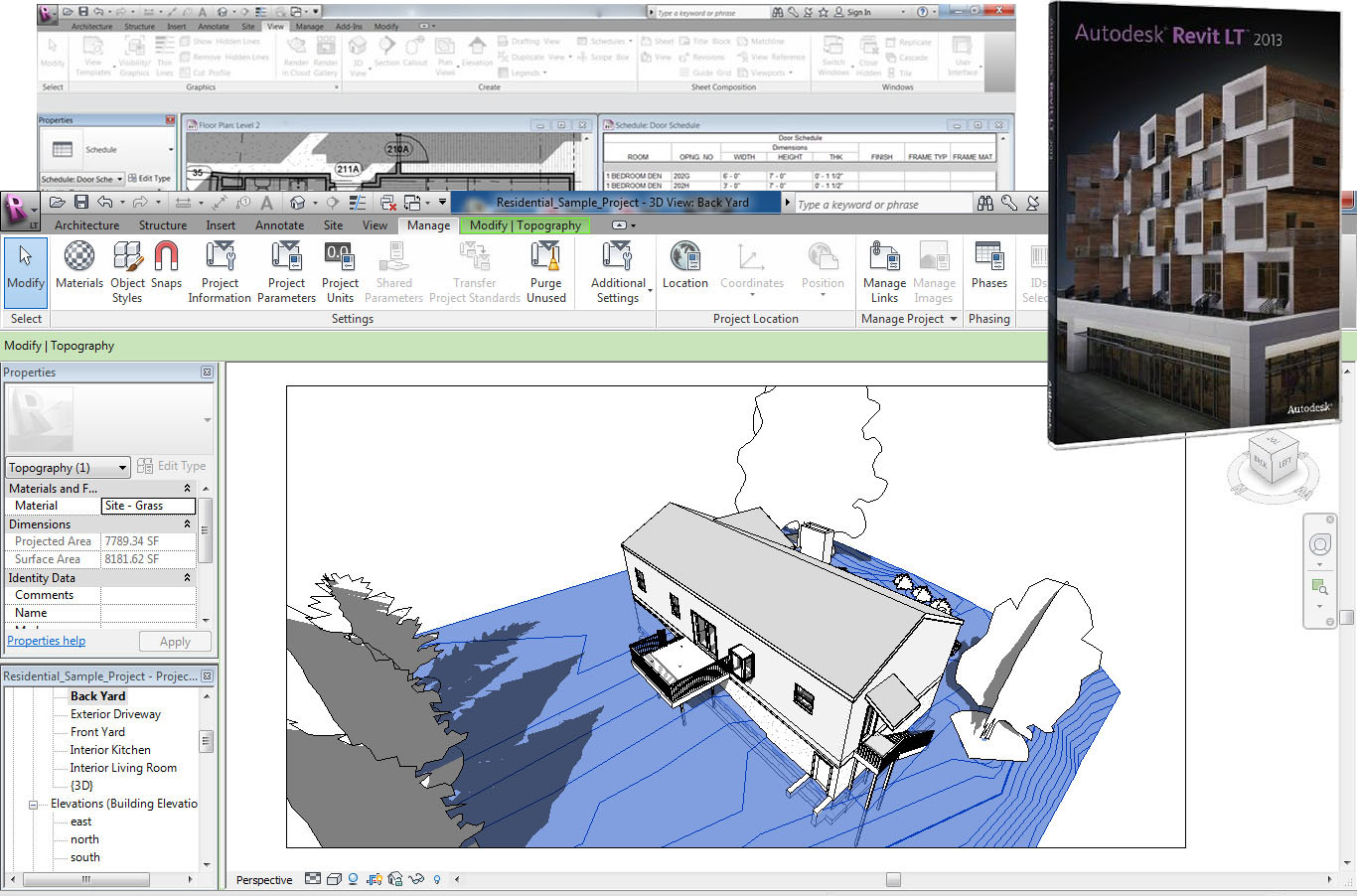
Task: Open the Materials browser
Action: tap(79, 266)
